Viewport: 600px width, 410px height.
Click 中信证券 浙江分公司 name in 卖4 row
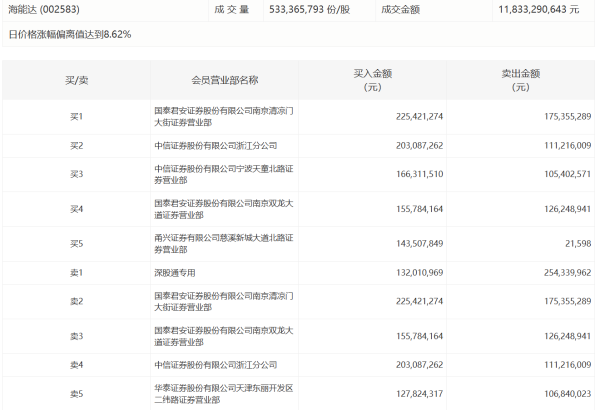point(216,365)
